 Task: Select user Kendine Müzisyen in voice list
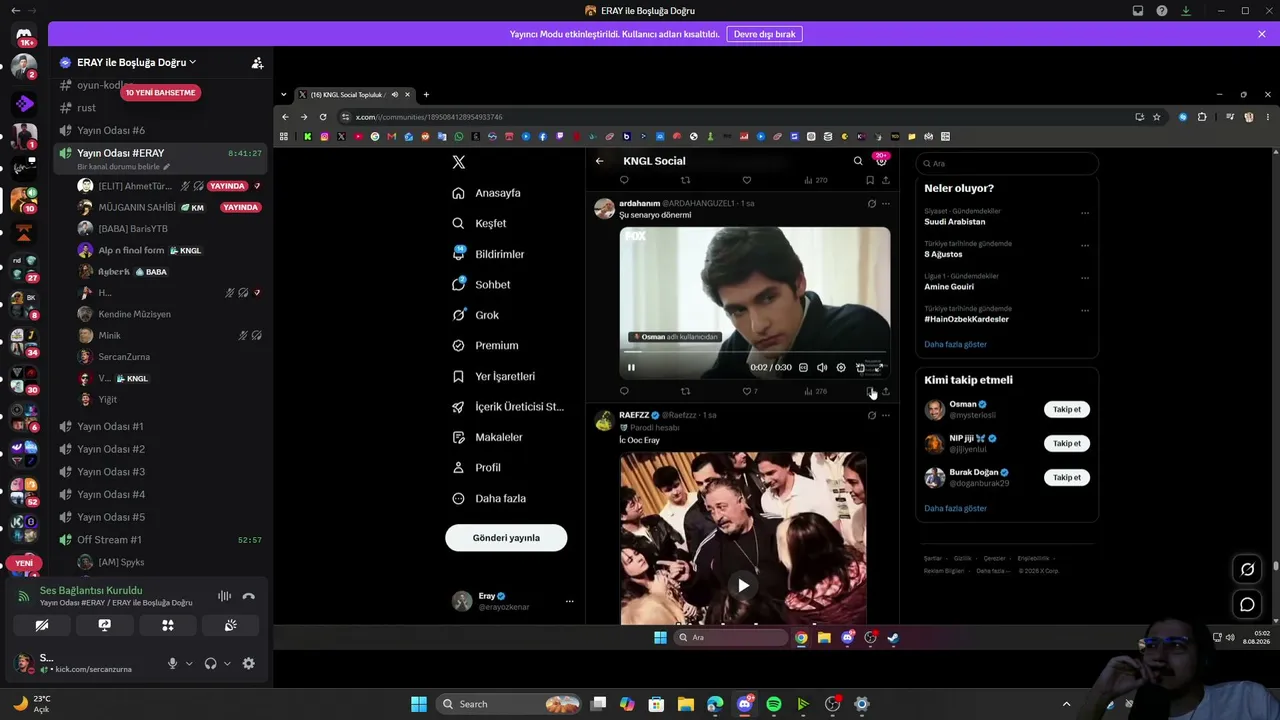point(168,314)
